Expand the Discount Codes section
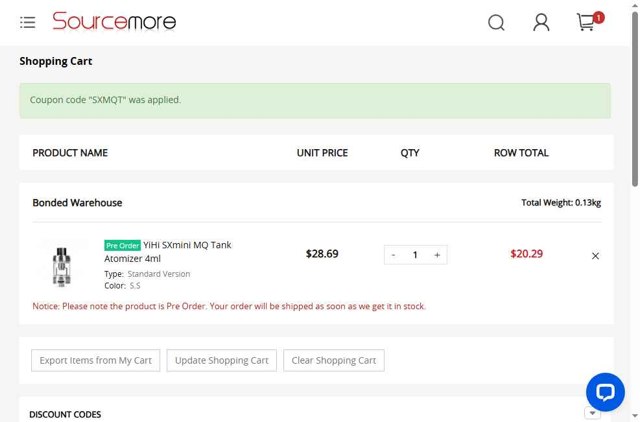Image resolution: width=640 pixels, height=422 pixels. click(592, 413)
